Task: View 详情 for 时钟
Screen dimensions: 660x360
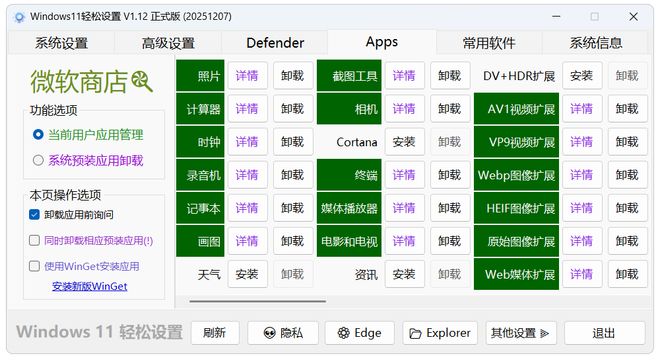Action: 247,142
